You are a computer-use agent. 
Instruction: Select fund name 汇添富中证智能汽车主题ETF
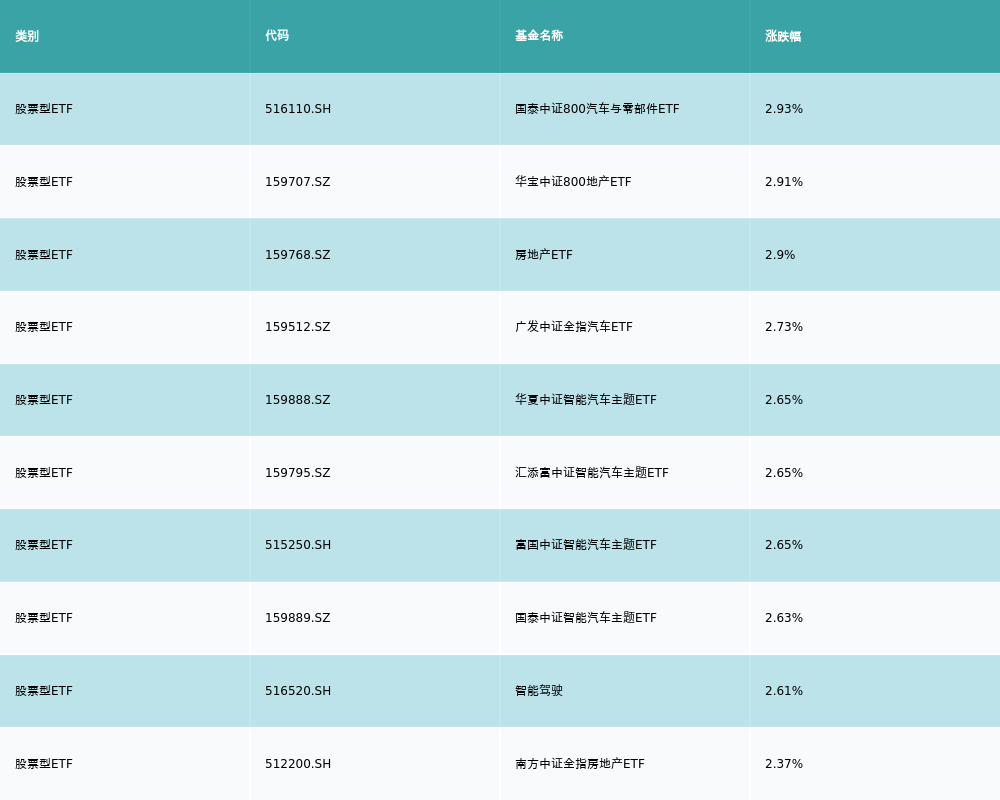(592, 473)
